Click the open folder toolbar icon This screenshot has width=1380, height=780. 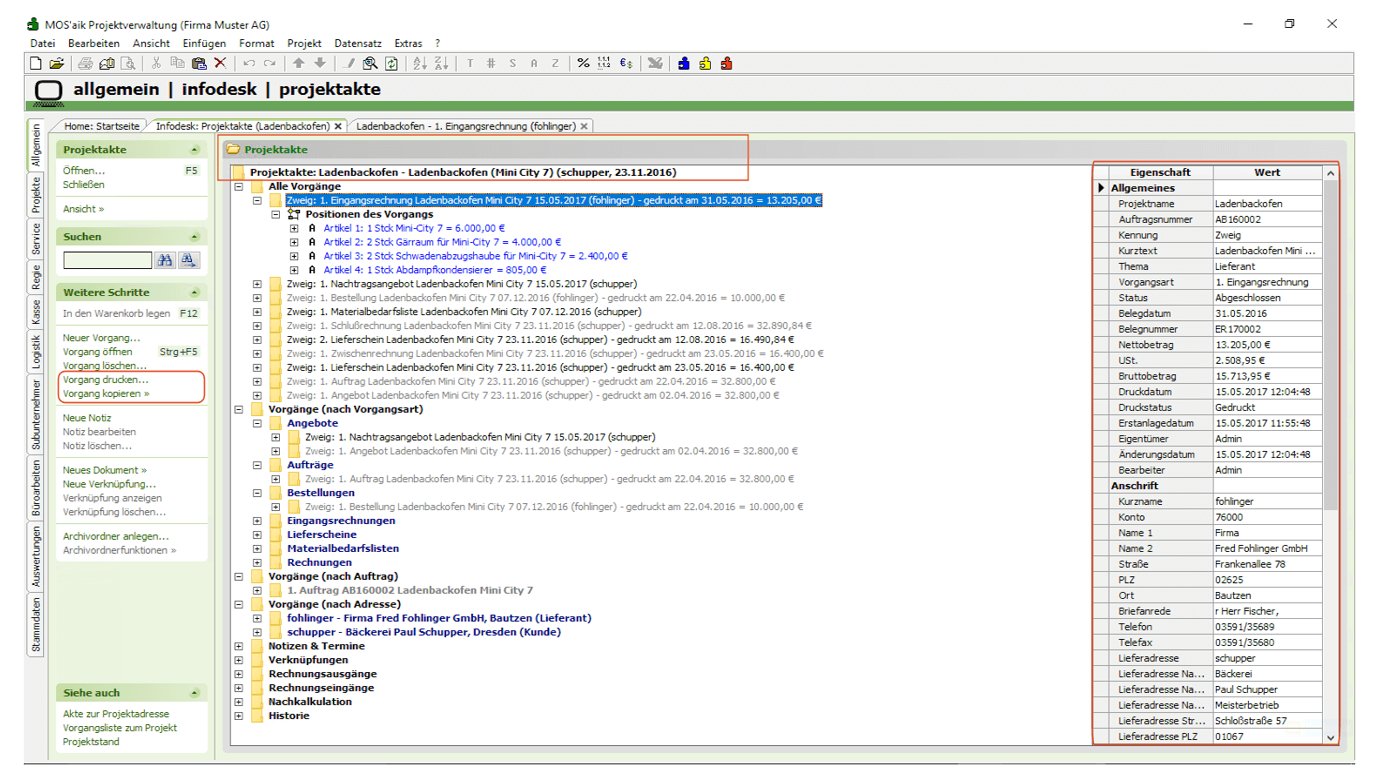(56, 63)
